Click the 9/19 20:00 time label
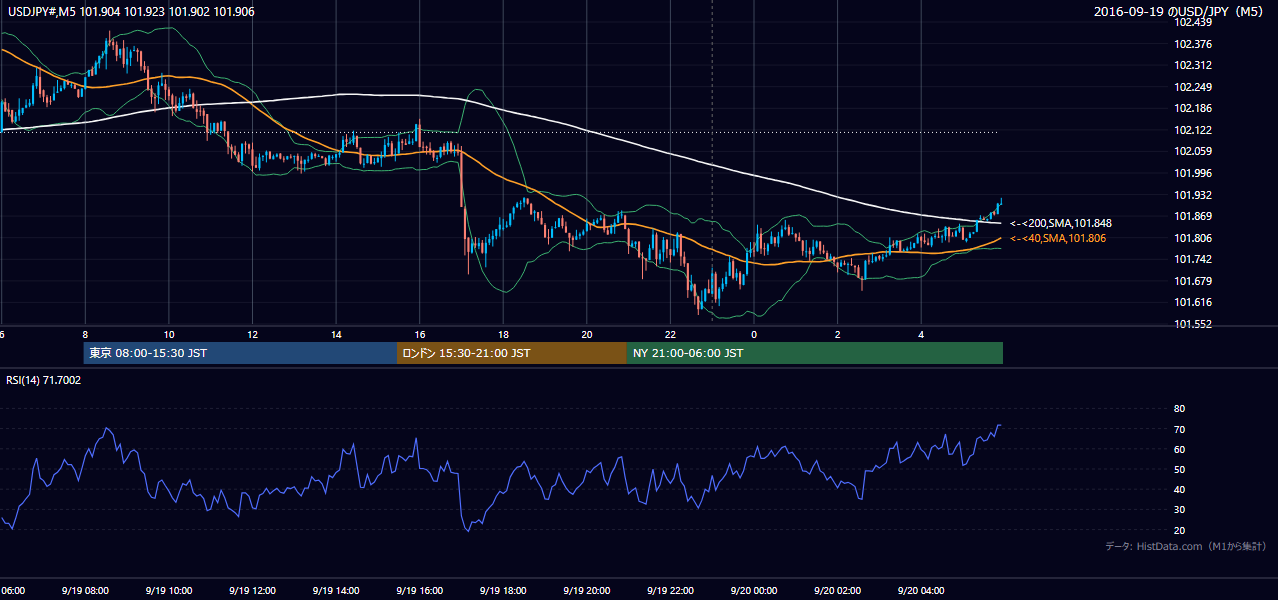This screenshot has height=600, width=1278. 587,591
